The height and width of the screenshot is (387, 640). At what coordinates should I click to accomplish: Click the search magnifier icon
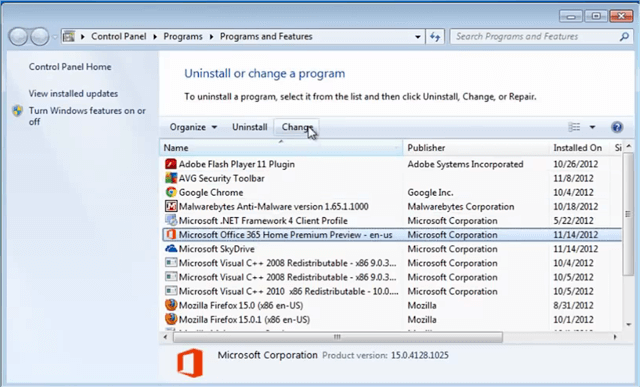click(624, 37)
